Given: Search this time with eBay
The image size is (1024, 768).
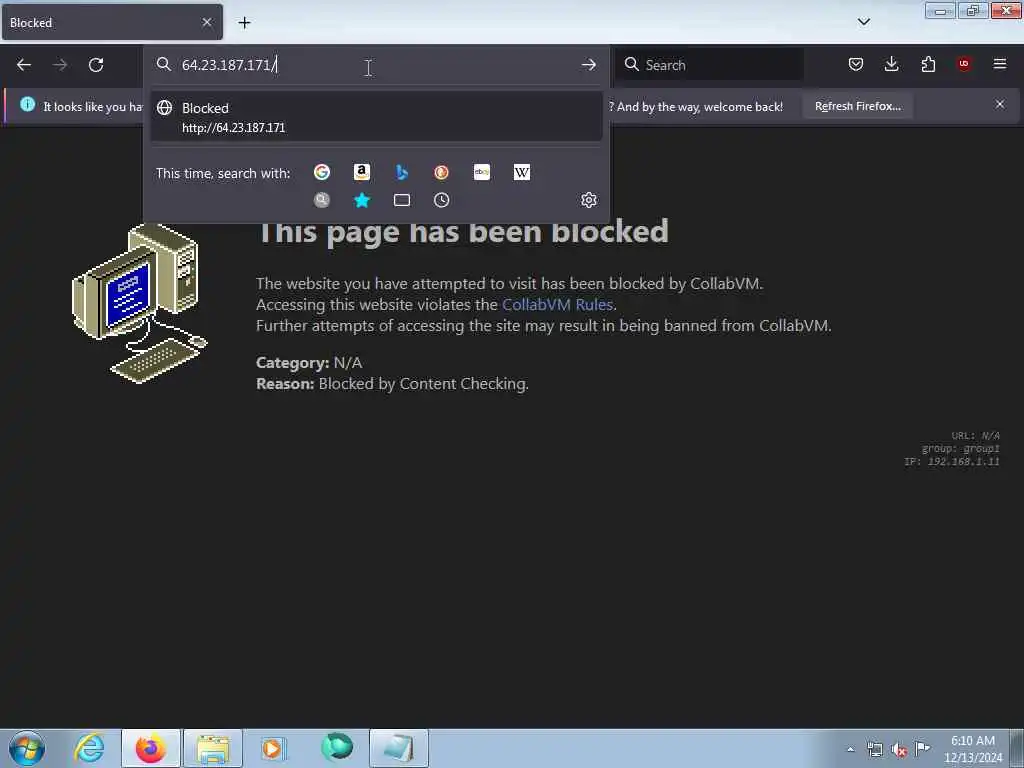Looking at the screenshot, I should pyautogui.click(x=482, y=172).
